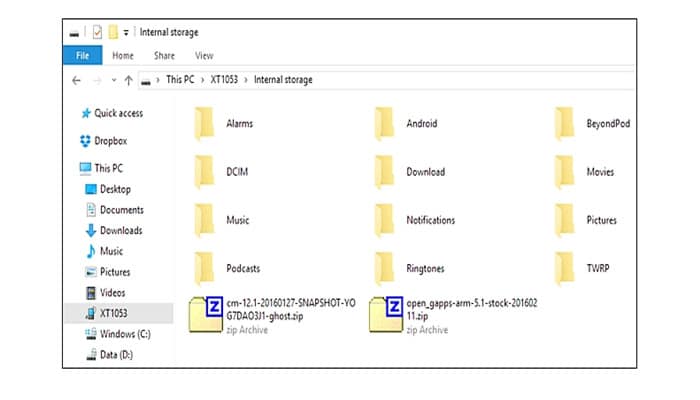Open the Download folder icon

pos(384,172)
